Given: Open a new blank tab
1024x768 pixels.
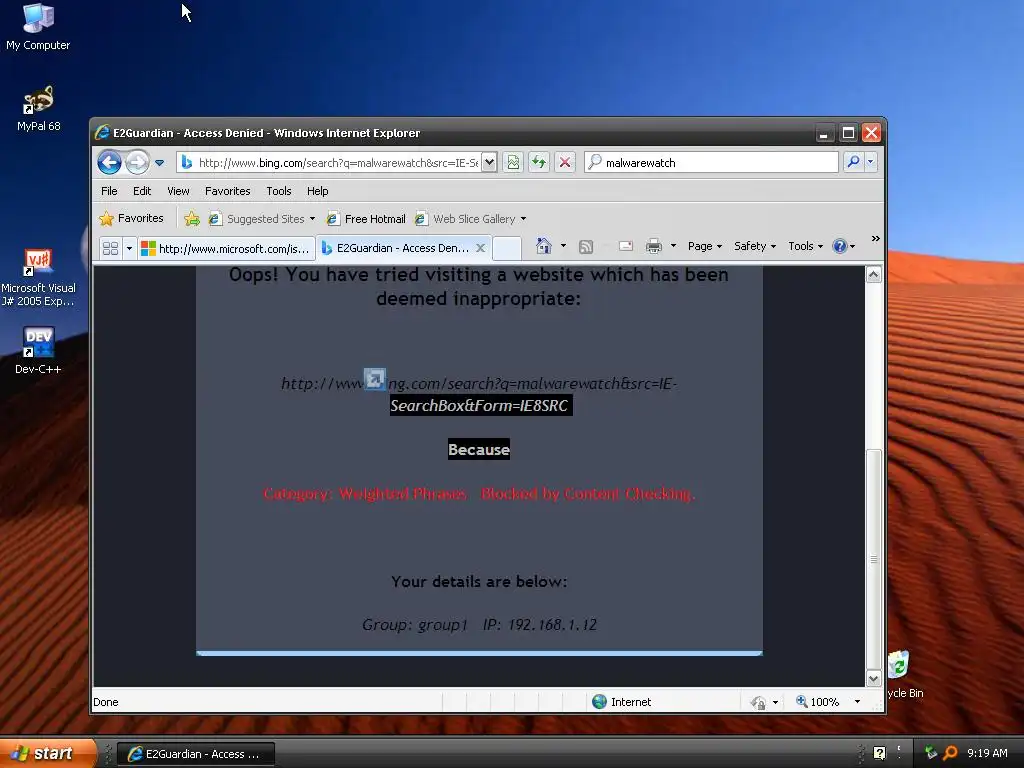Looking at the screenshot, I should tap(507, 248).
